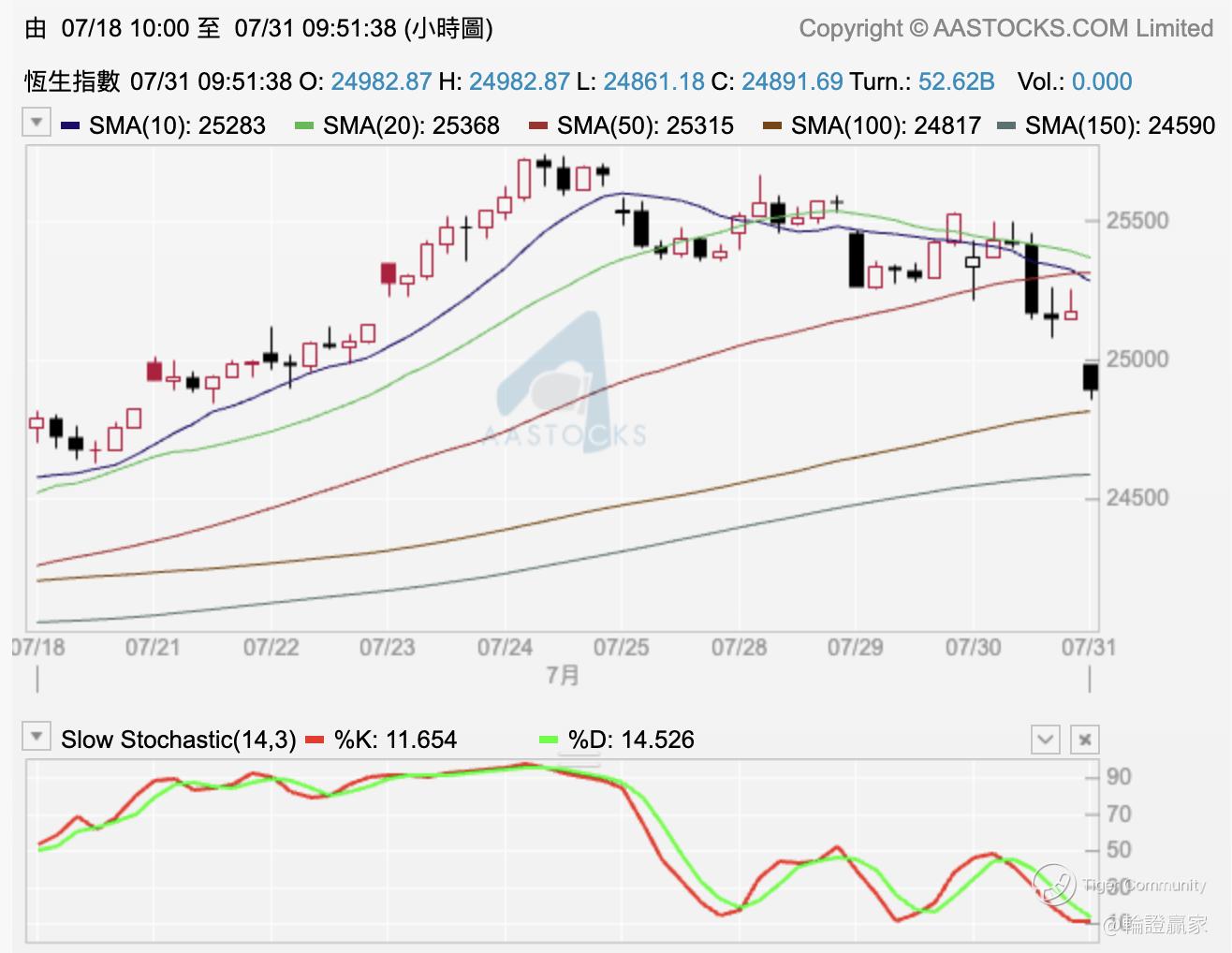Click the 50 stochastic axis label

pyautogui.click(x=1119, y=850)
